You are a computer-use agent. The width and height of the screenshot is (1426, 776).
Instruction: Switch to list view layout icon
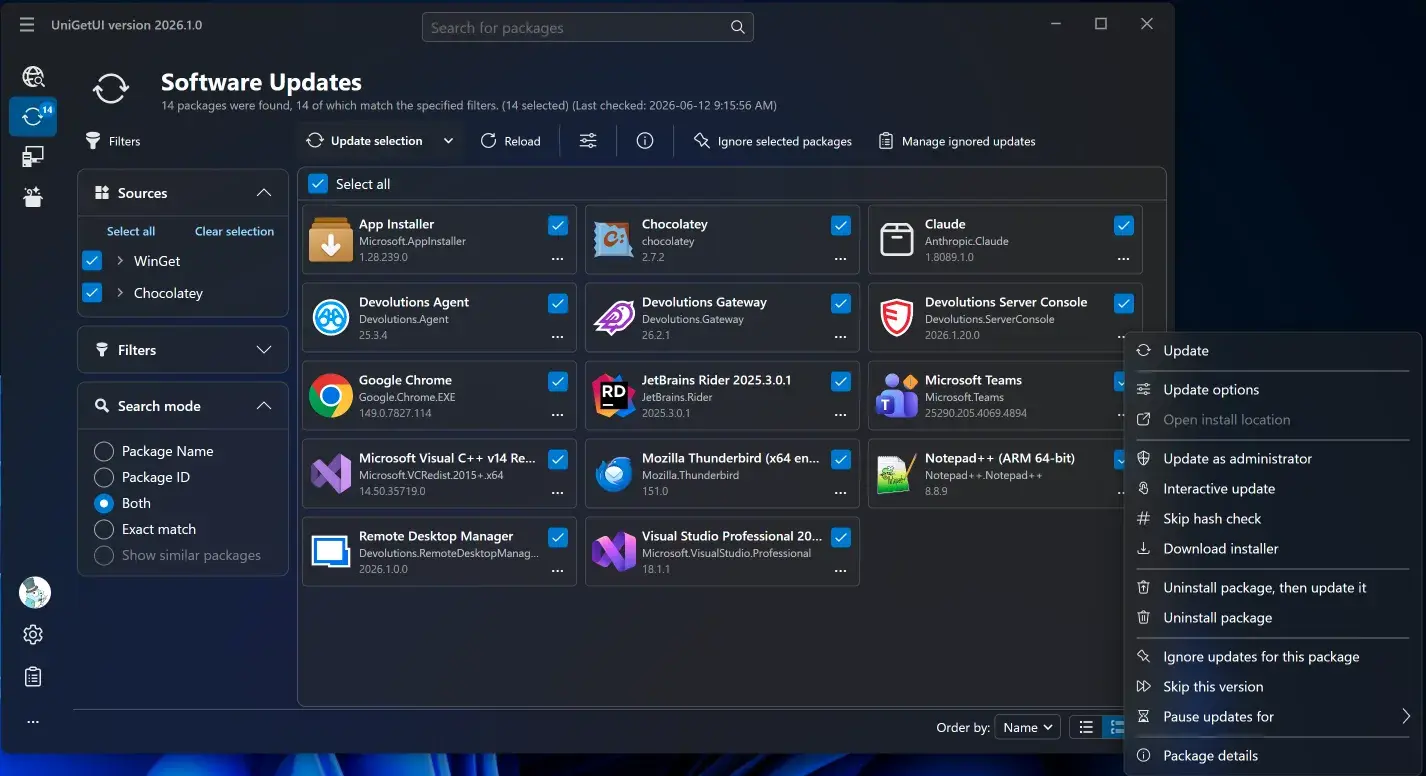(1086, 728)
